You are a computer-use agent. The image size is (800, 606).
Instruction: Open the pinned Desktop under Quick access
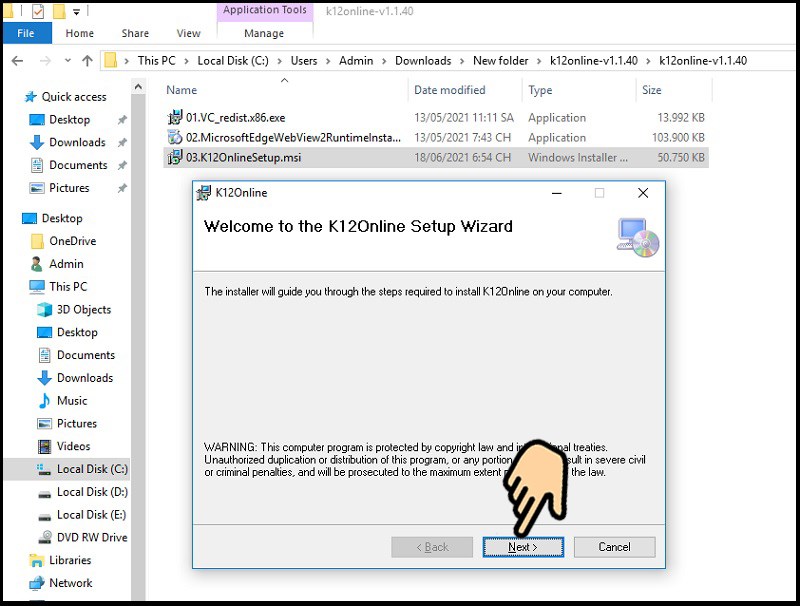tap(69, 120)
